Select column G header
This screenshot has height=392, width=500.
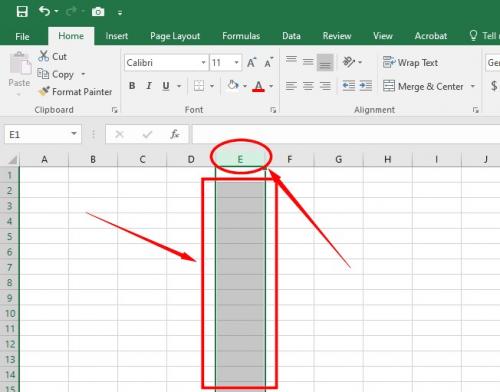click(x=338, y=159)
